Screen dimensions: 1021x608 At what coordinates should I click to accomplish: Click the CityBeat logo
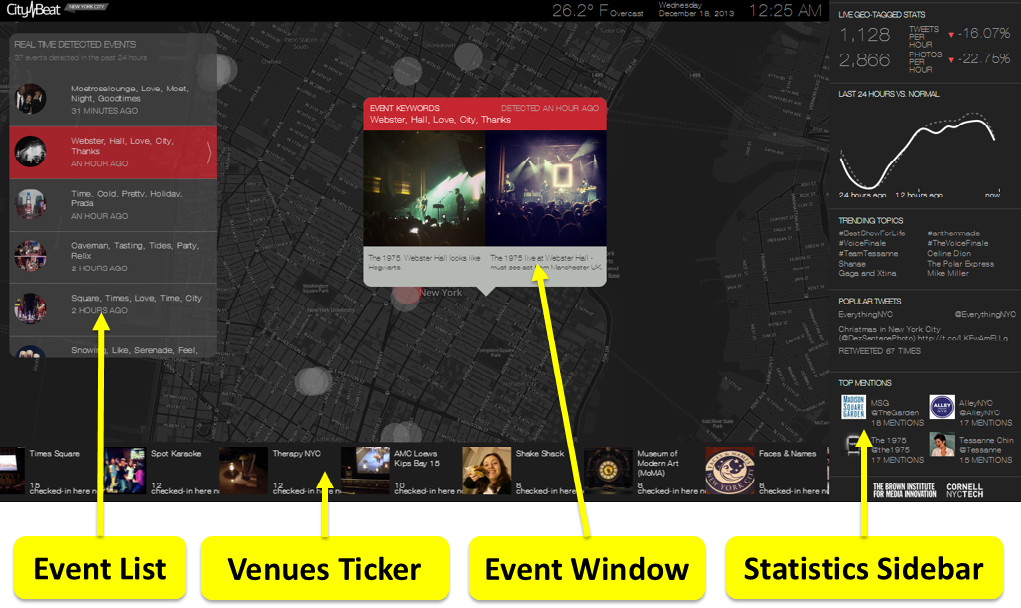(33, 9)
